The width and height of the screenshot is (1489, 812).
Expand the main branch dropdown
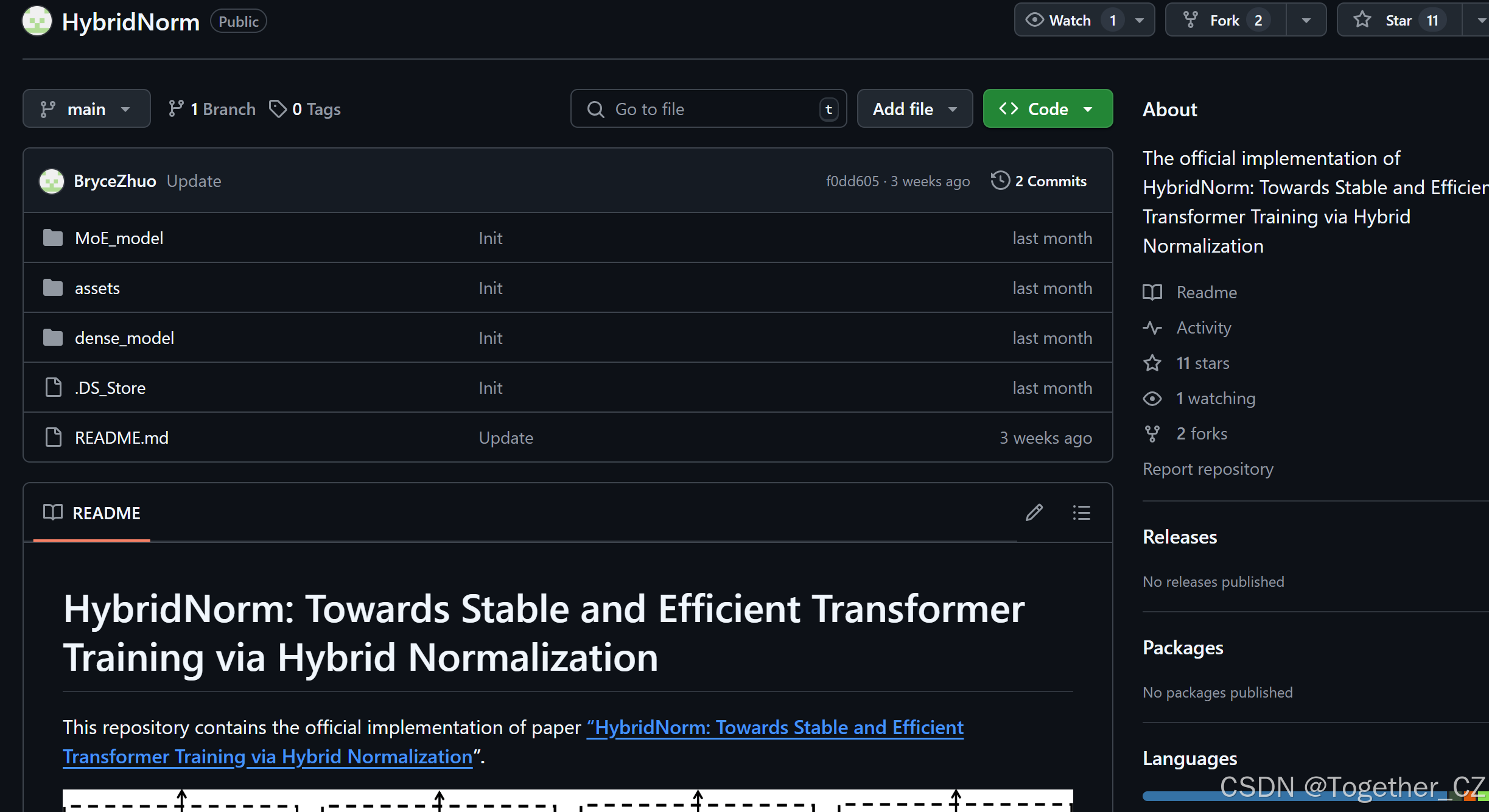click(86, 109)
